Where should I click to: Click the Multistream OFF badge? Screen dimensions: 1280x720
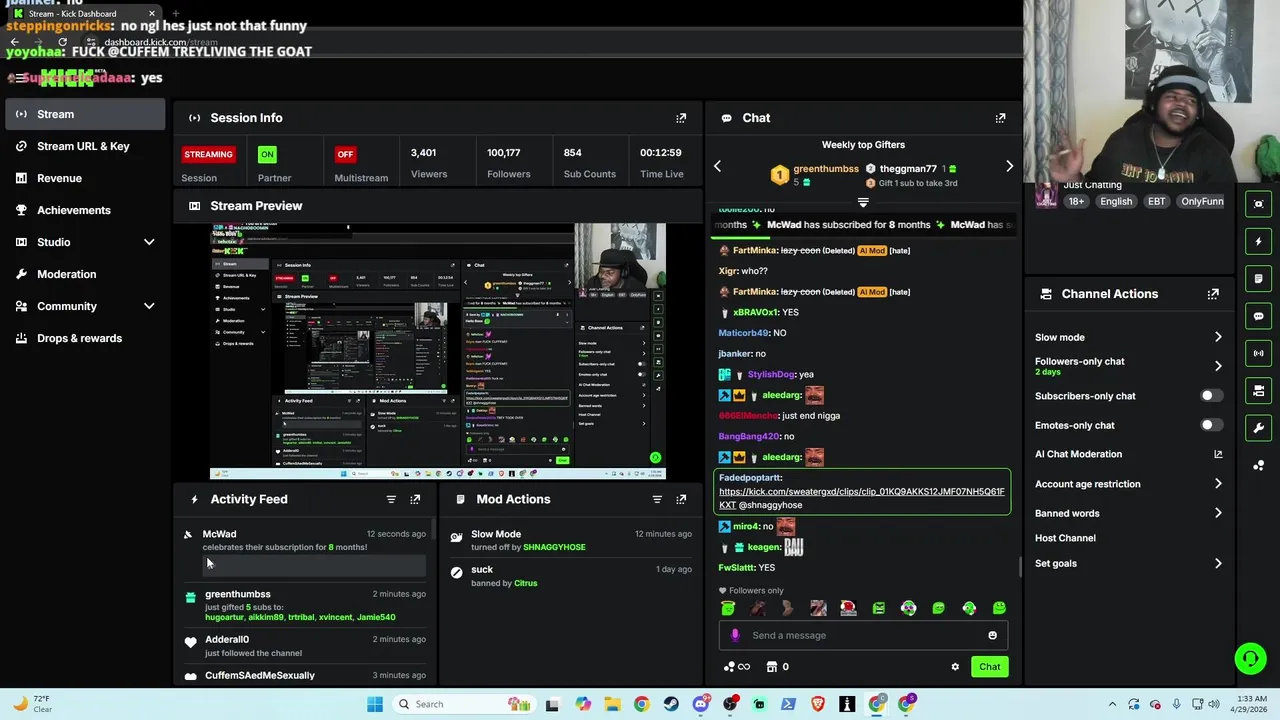[345, 154]
